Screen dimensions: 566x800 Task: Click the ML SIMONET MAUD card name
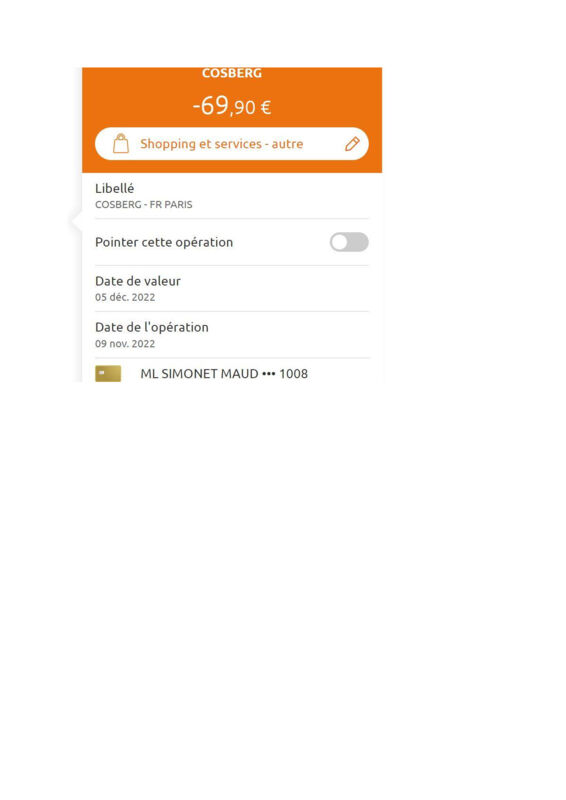[199, 374]
